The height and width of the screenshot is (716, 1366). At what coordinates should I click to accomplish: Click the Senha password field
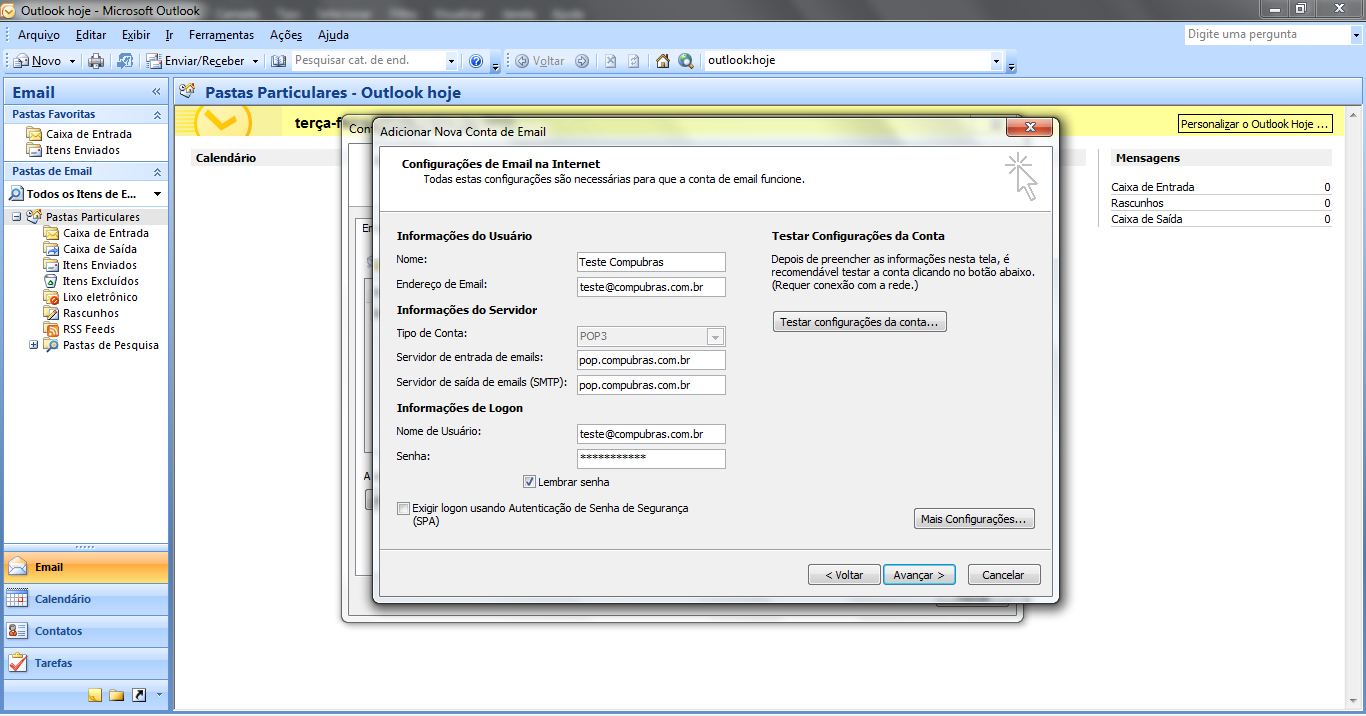651,458
